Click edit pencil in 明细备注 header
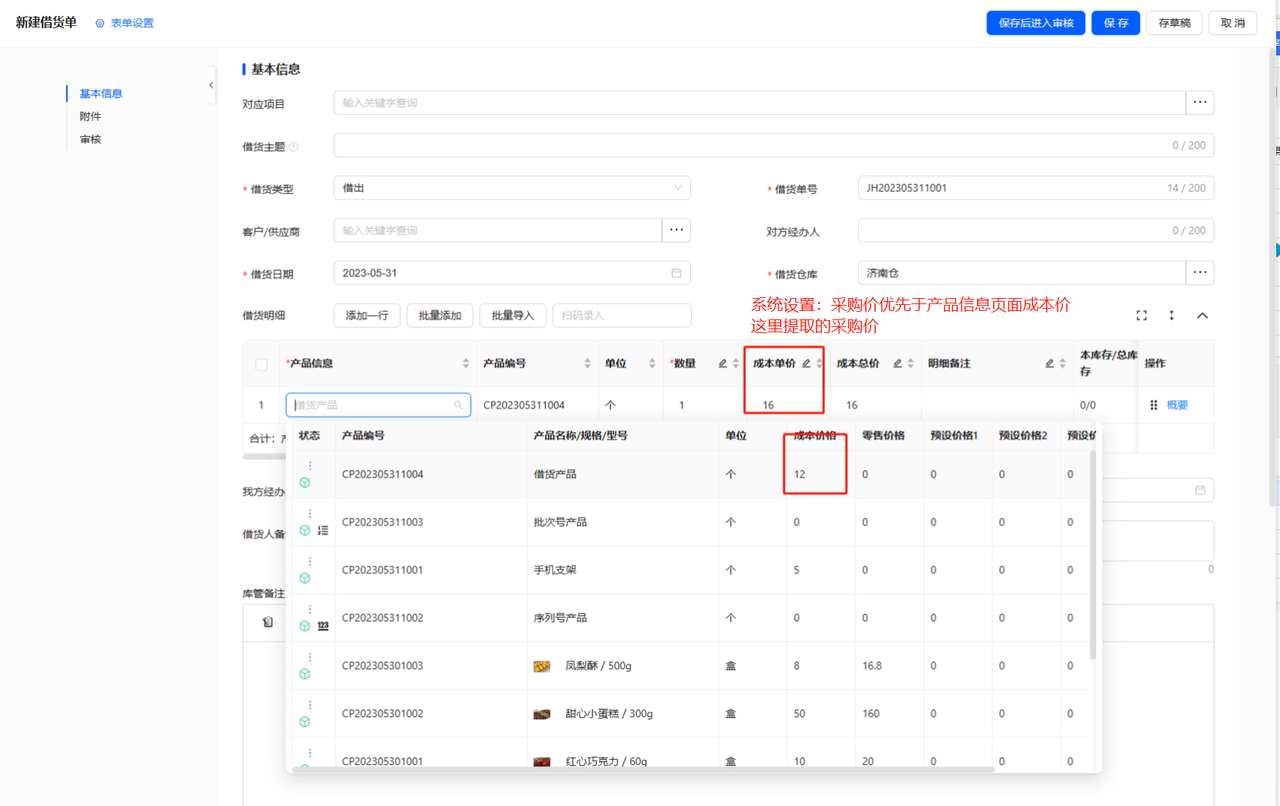 tap(1049, 364)
